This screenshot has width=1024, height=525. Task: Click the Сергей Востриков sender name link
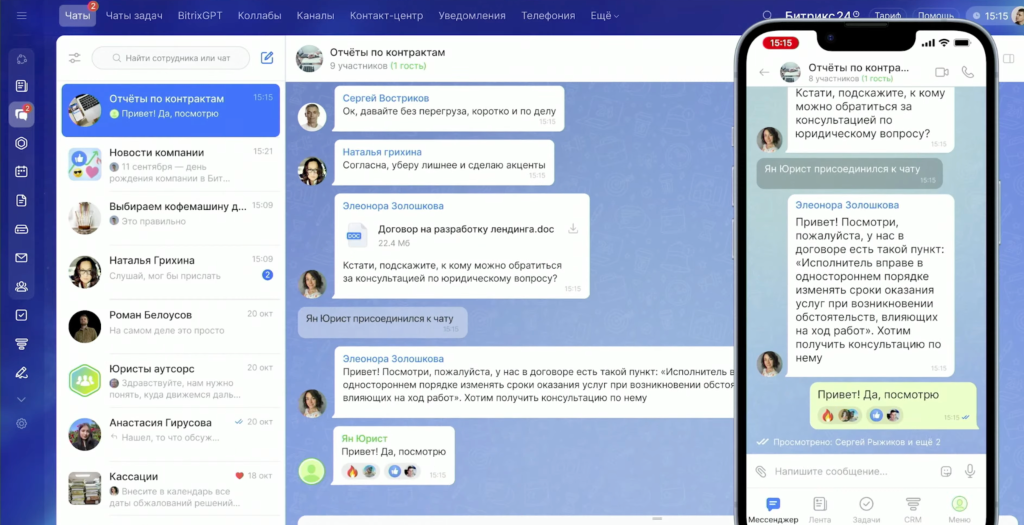coord(386,98)
